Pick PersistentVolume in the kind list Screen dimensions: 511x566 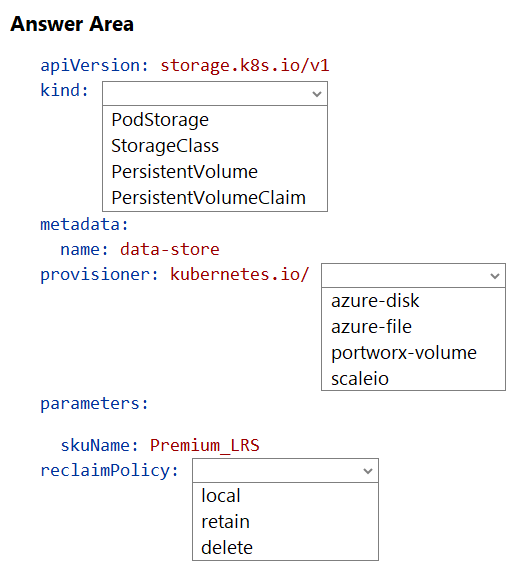pos(184,172)
